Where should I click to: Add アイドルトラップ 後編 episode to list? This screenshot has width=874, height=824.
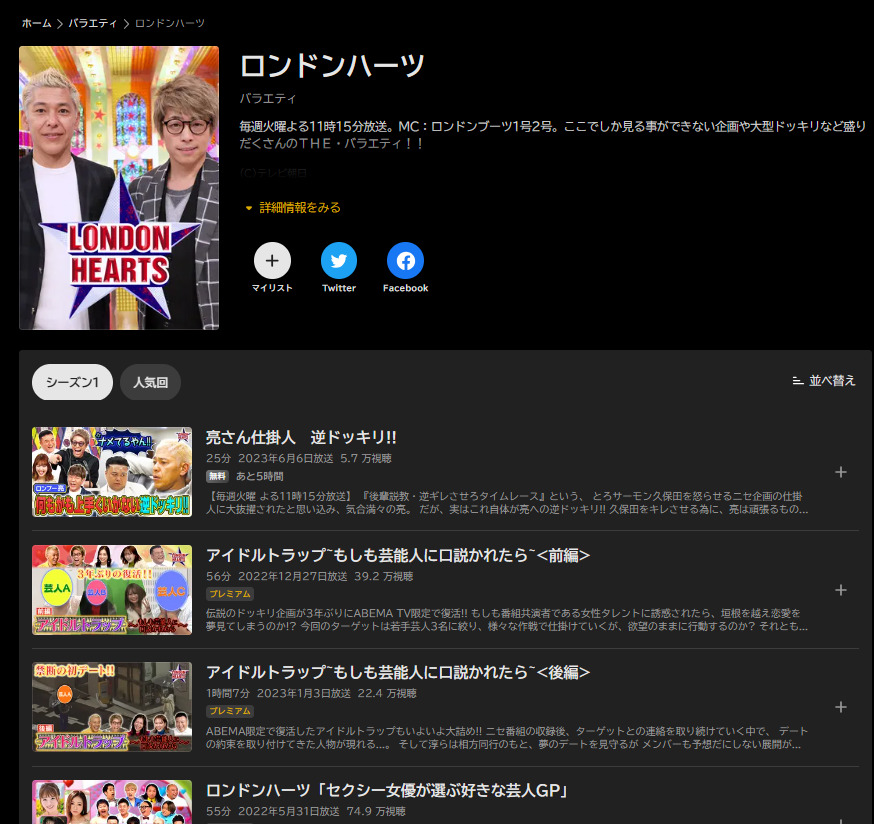[840, 707]
